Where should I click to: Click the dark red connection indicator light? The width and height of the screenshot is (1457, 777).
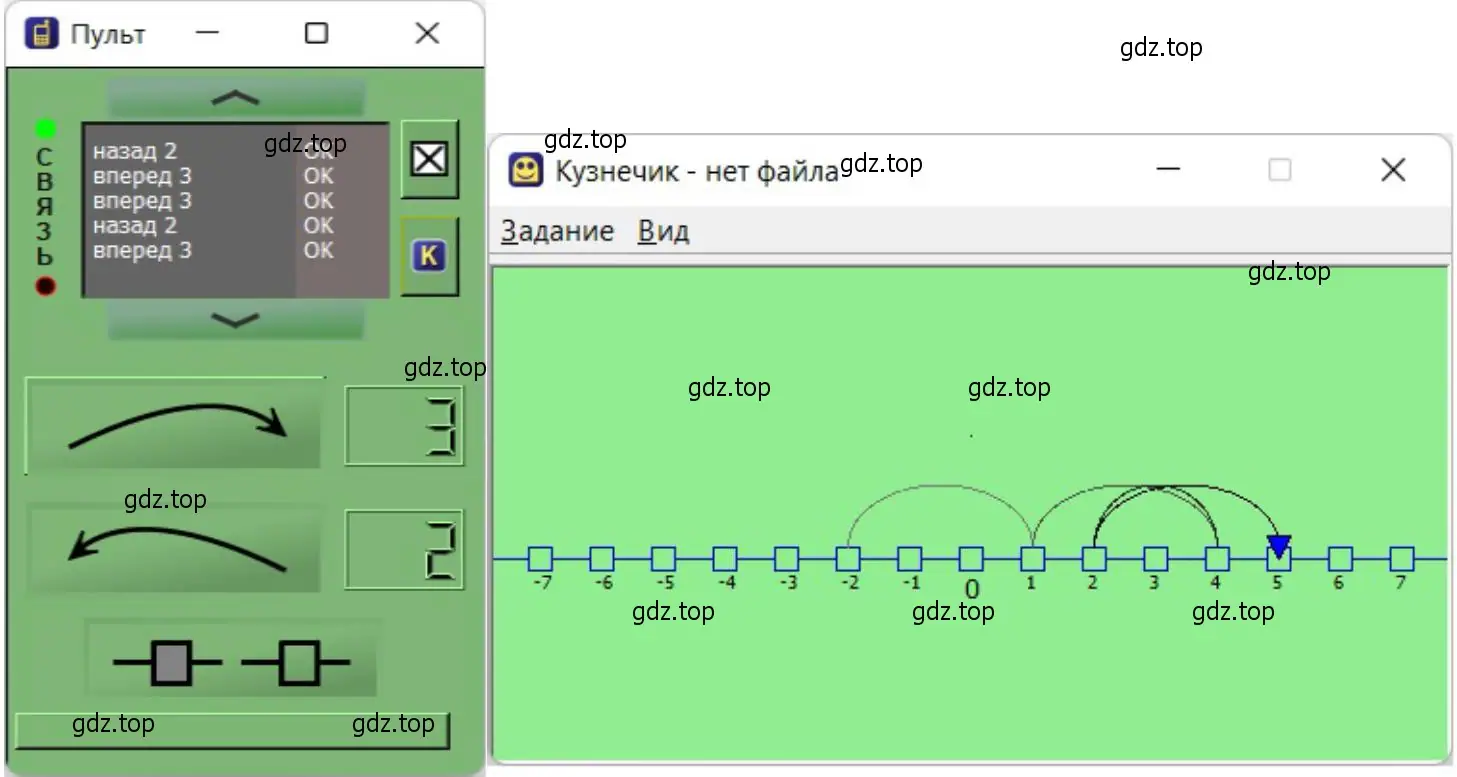45,287
